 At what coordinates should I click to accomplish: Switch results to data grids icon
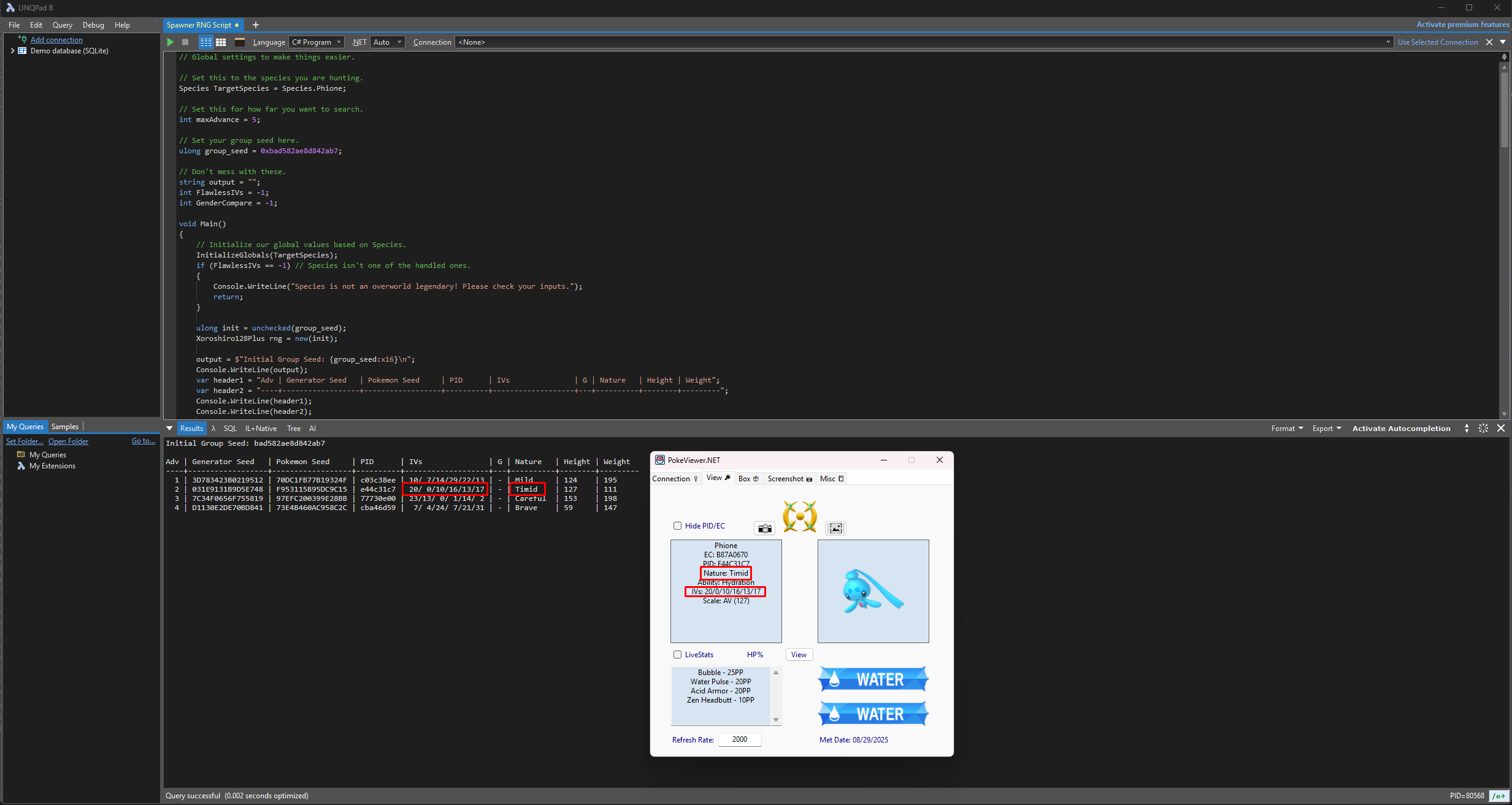tap(221, 42)
